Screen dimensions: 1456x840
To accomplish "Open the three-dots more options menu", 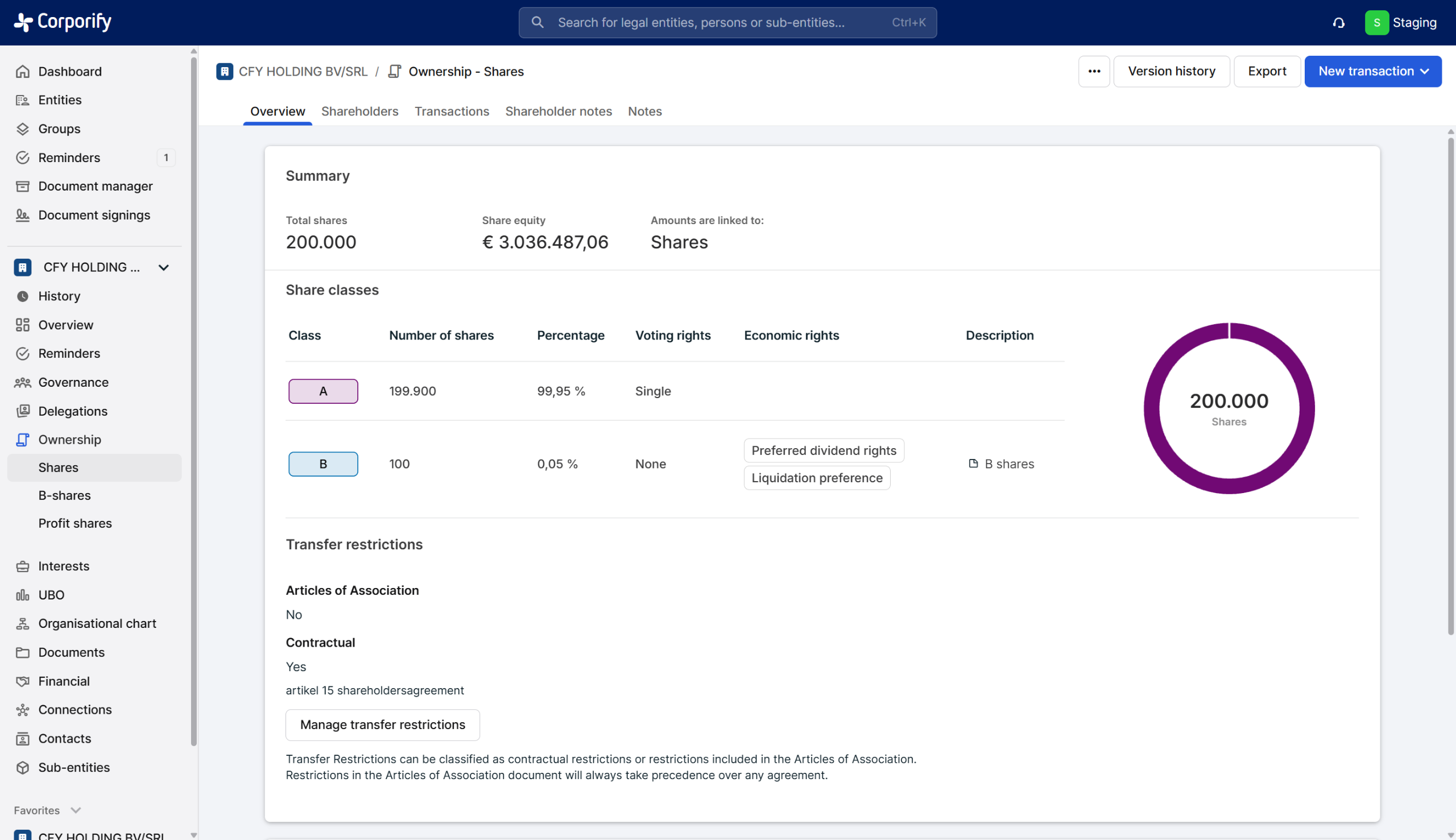I will point(1094,71).
